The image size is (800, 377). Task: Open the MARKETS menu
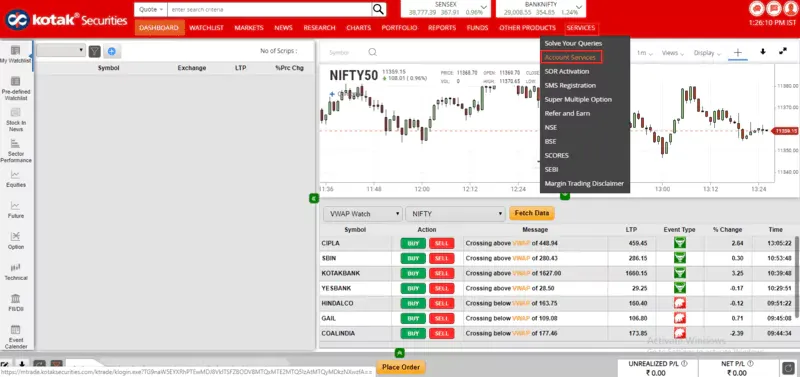[x=249, y=28]
